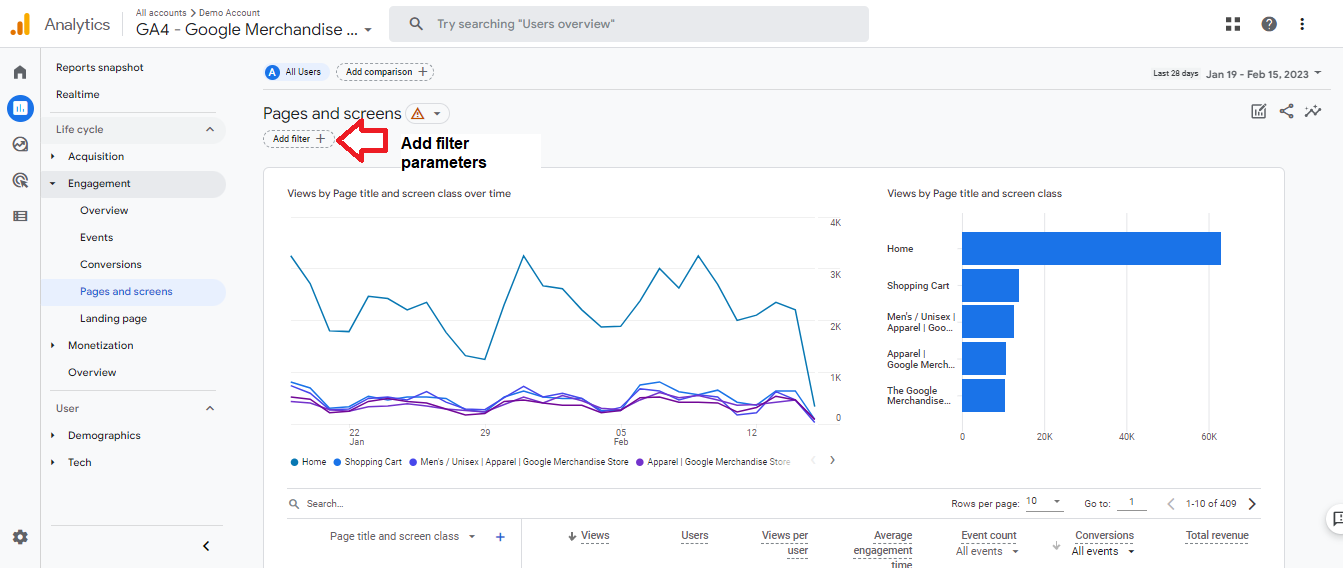Open the Help question mark icon
The height and width of the screenshot is (568, 1343).
1269,24
